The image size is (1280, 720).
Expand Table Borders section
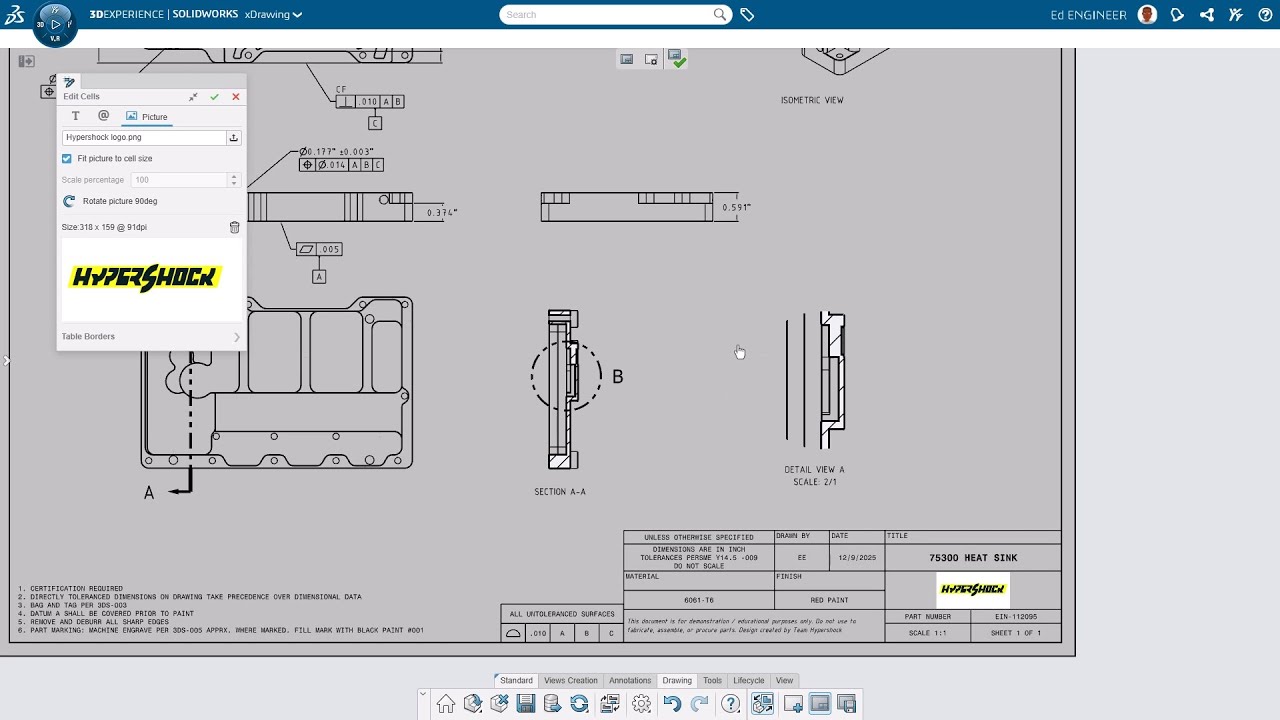[151, 336]
